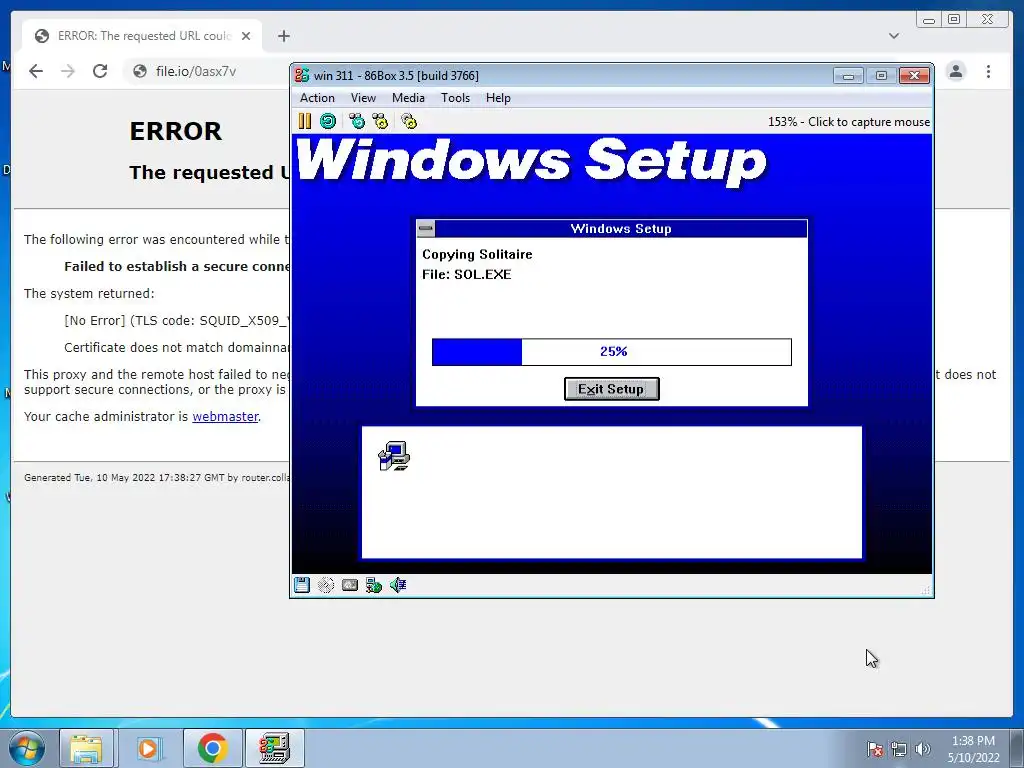This screenshot has height=768, width=1024.
Task: Click the Ctrl+Alt+Esc toolbar icon in 86Box
Action: pyautogui.click(x=380, y=121)
